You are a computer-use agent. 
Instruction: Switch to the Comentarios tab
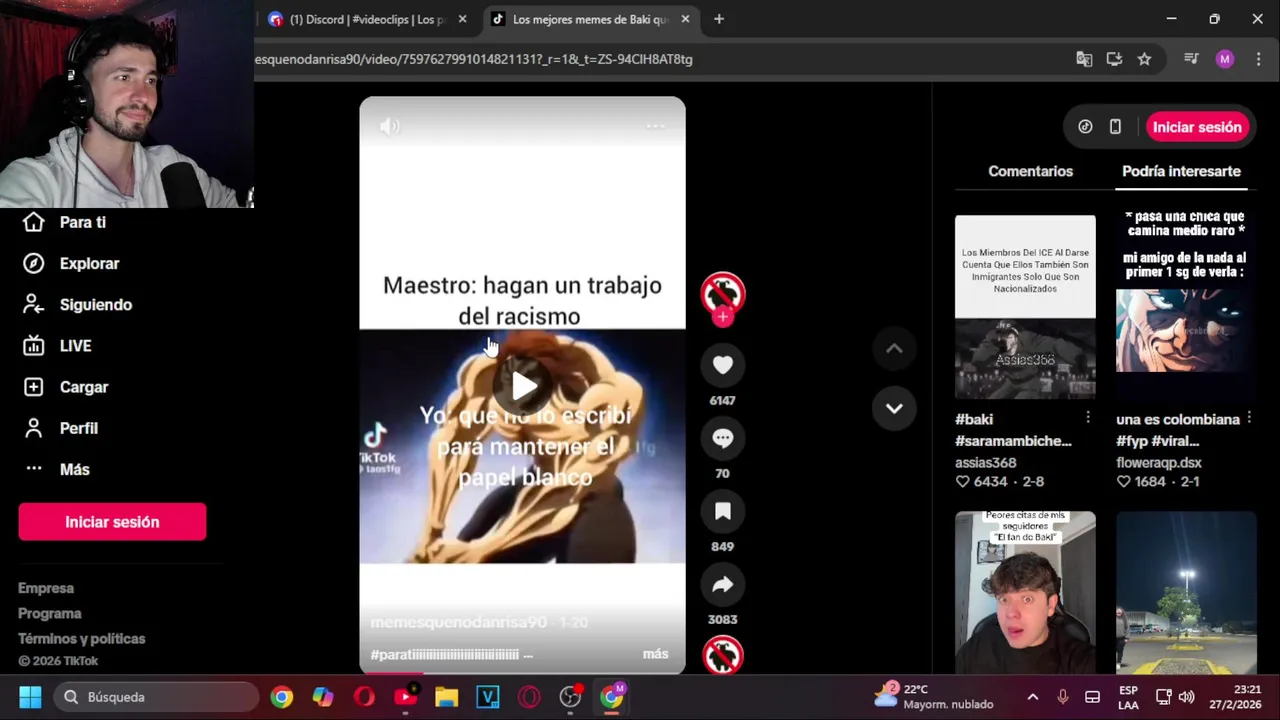point(1030,171)
